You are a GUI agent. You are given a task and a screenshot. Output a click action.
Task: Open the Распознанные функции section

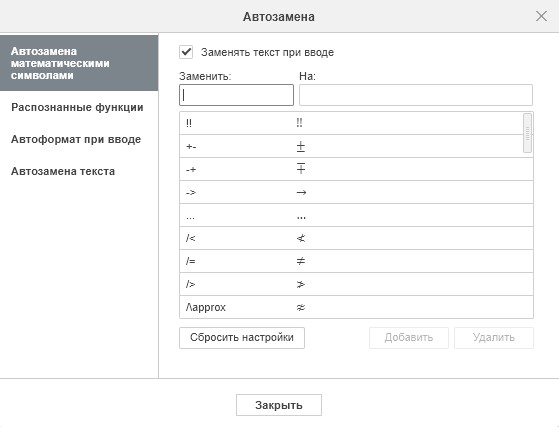(x=79, y=107)
